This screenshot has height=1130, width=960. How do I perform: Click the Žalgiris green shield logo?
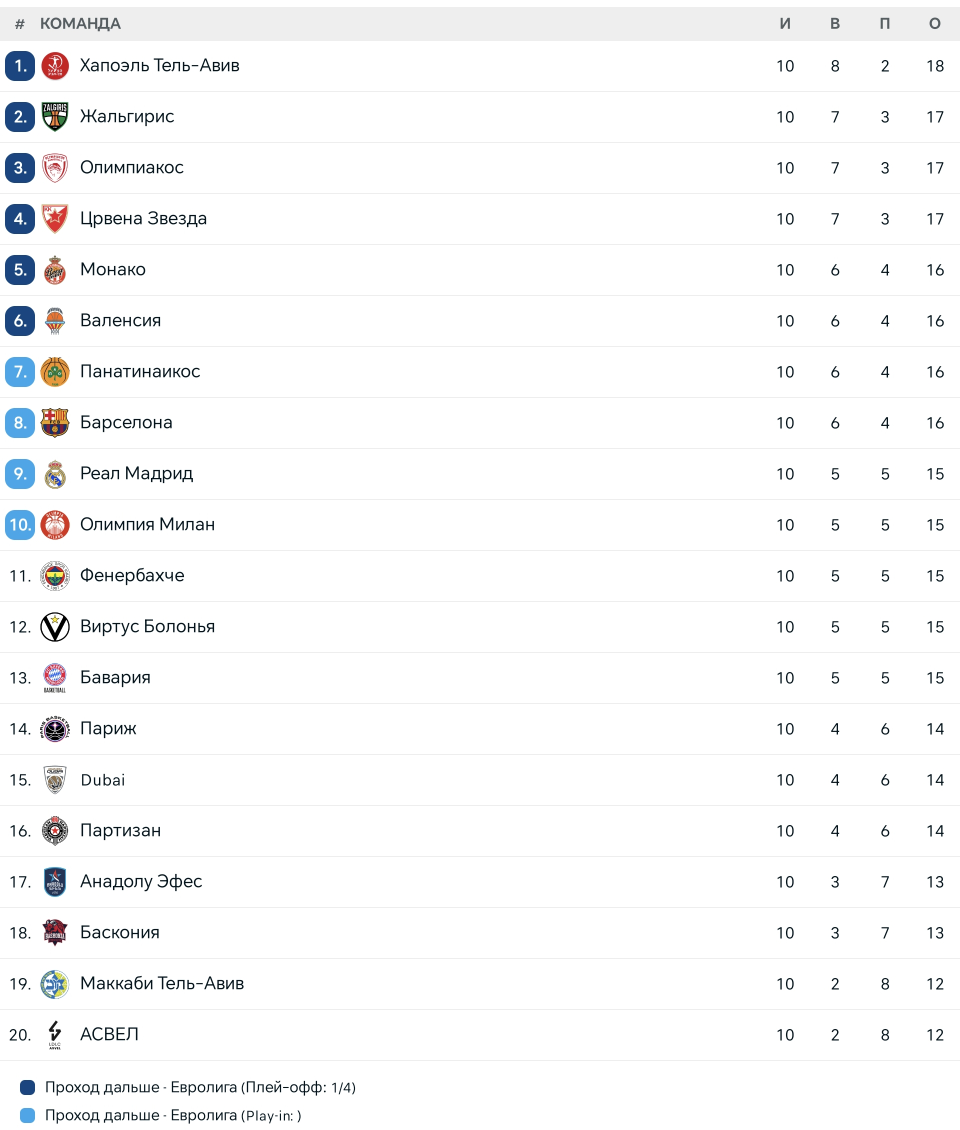[x=55, y=117]
